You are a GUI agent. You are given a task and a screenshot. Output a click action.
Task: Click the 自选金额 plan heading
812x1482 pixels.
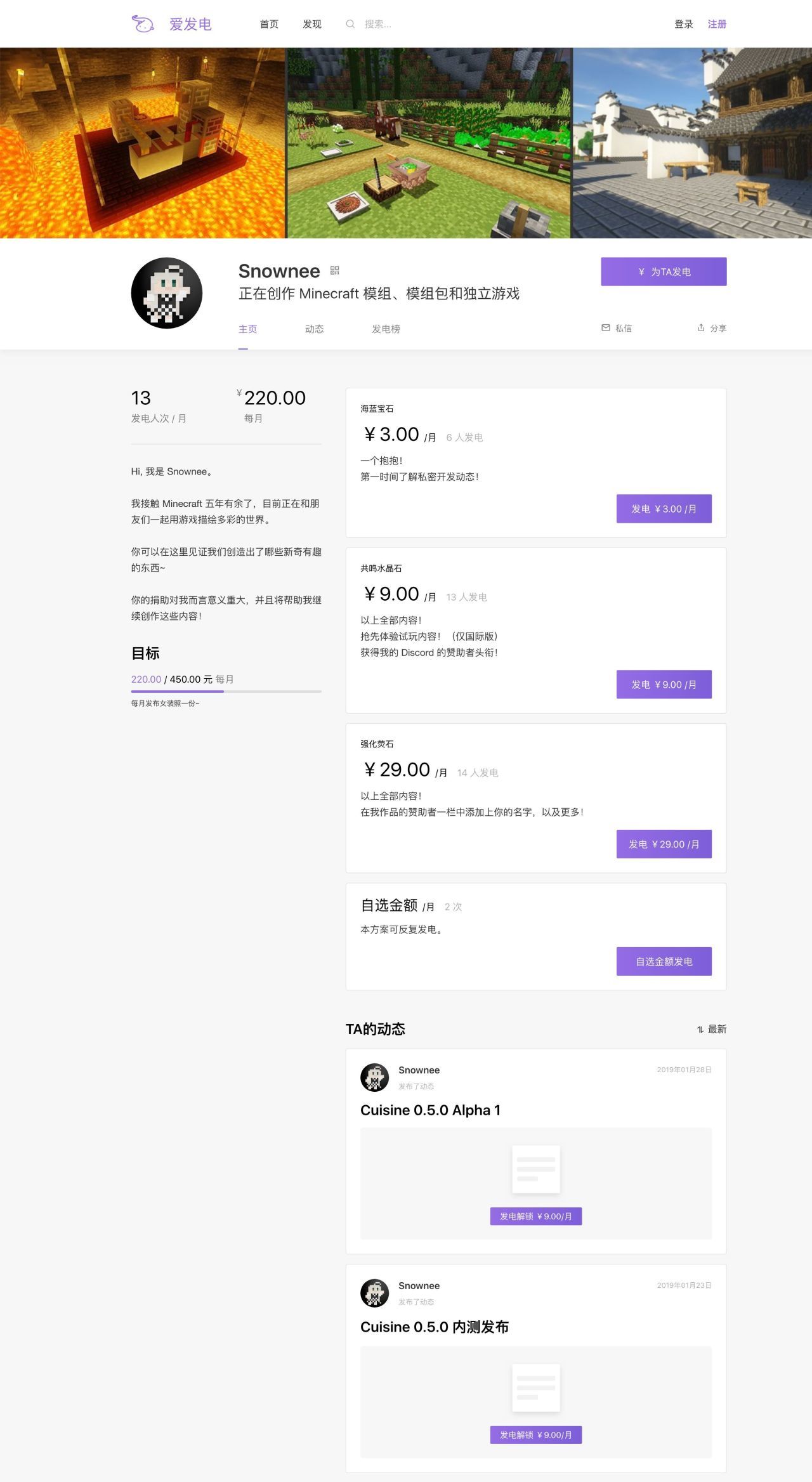click(x=389, y=905)
